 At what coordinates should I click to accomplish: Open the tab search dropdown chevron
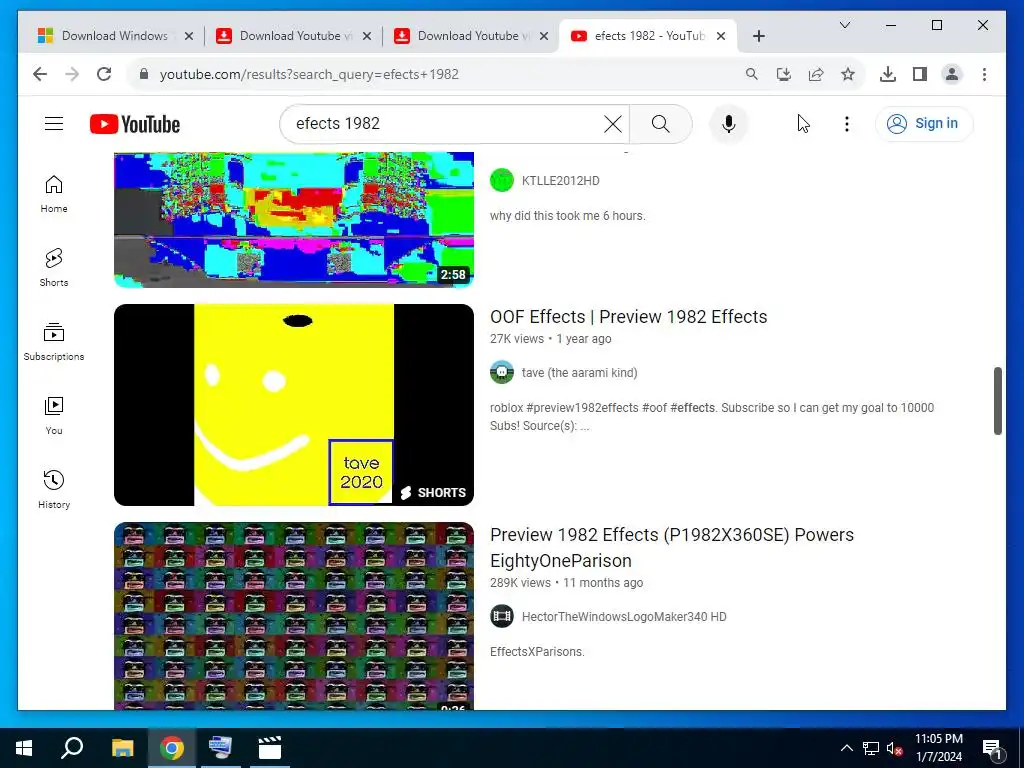[844, 25]
